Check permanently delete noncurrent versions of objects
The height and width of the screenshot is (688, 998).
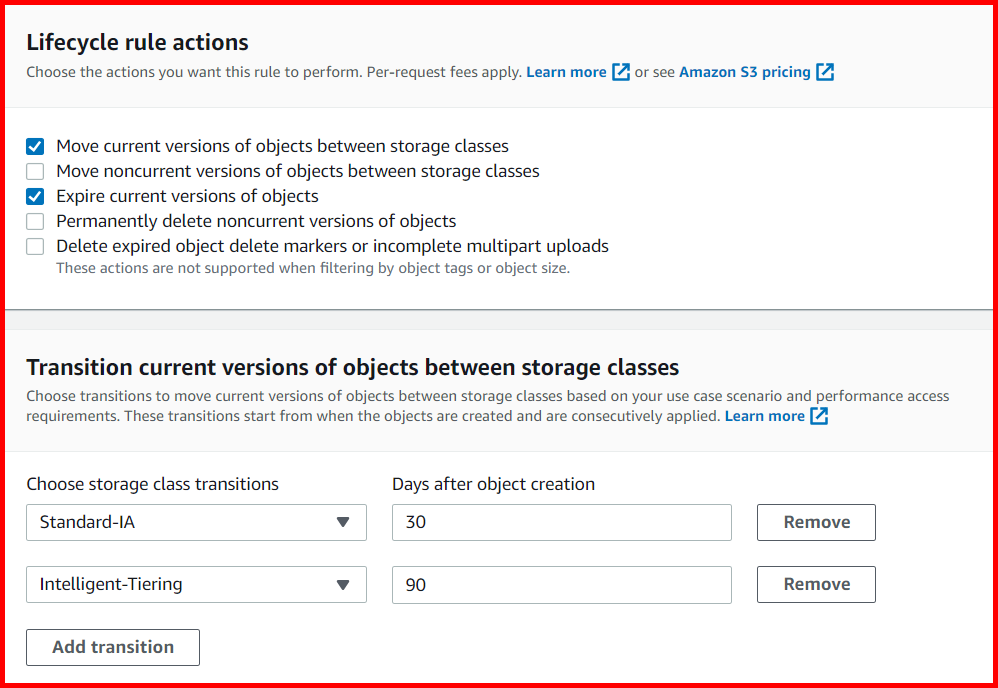[35, 221]
